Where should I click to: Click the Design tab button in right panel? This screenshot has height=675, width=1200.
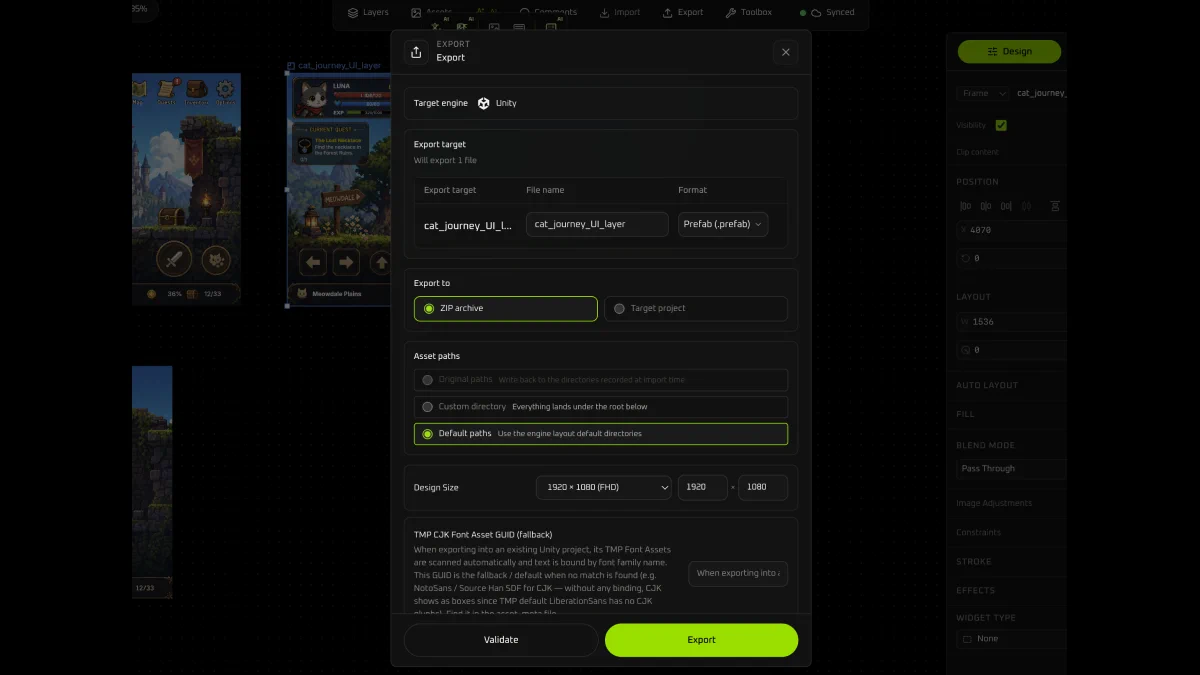(1009, 51)
